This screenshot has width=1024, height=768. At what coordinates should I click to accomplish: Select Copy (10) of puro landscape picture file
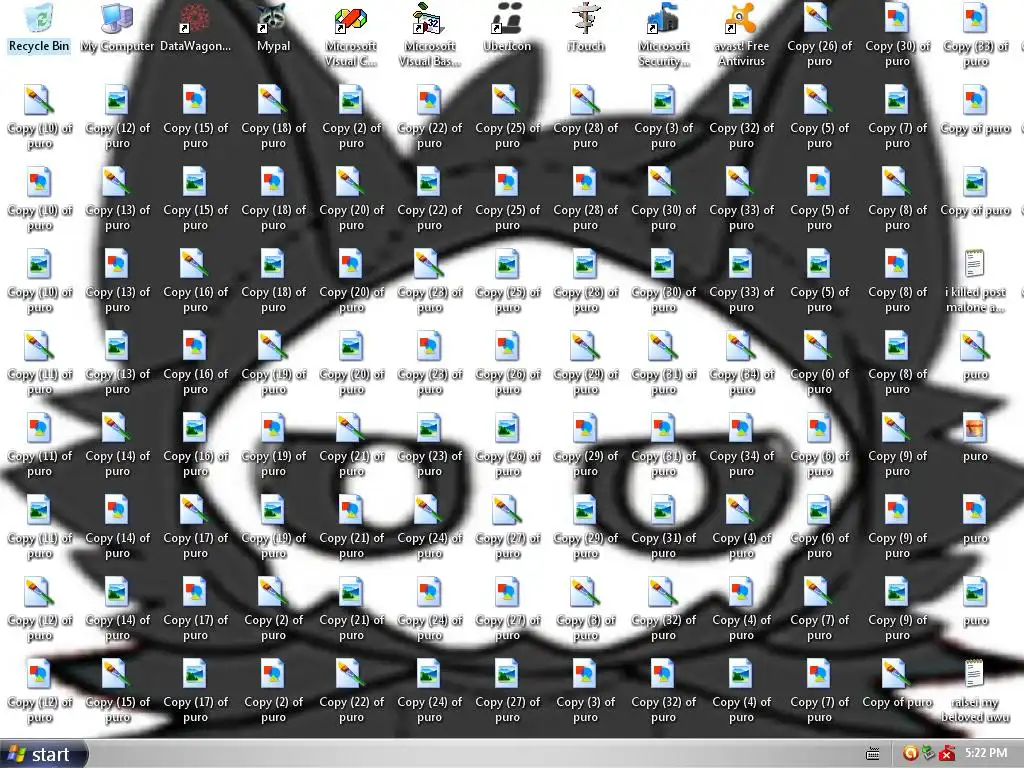[x=39, y=281]
